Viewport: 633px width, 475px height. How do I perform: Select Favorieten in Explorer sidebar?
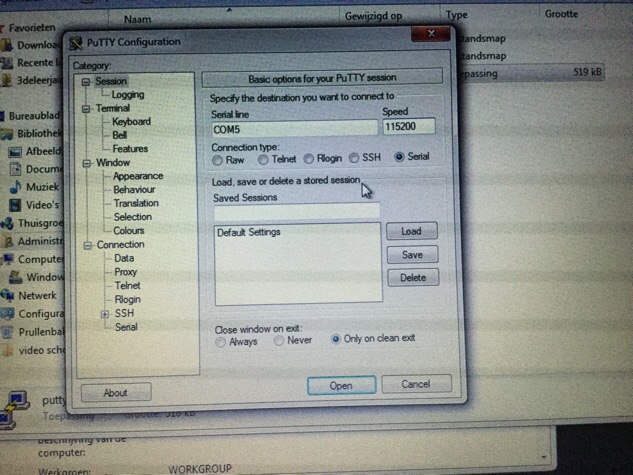point(32,28)
